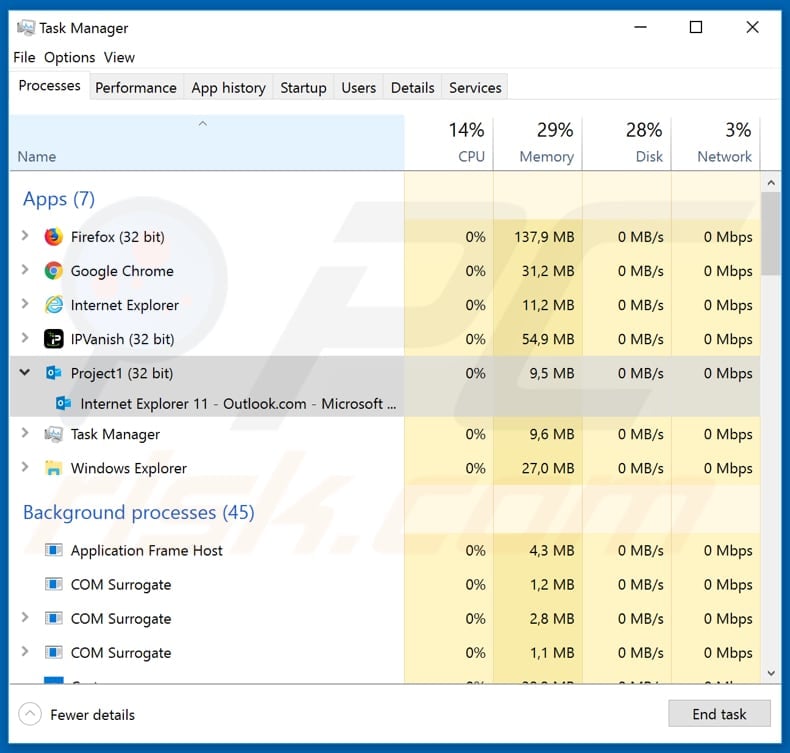Select Internet Explorer 11 - Outlook.com child row
This screenshot has height=753, width=790.
point(385,403)
